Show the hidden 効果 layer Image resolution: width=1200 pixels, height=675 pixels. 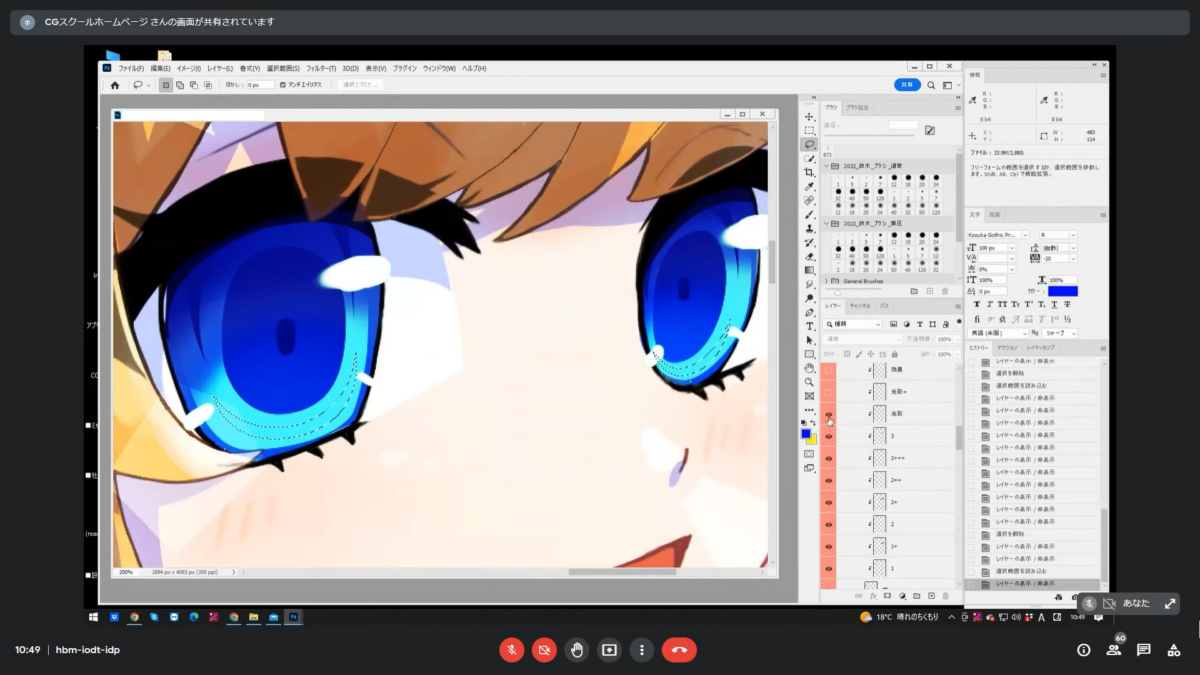828,369
